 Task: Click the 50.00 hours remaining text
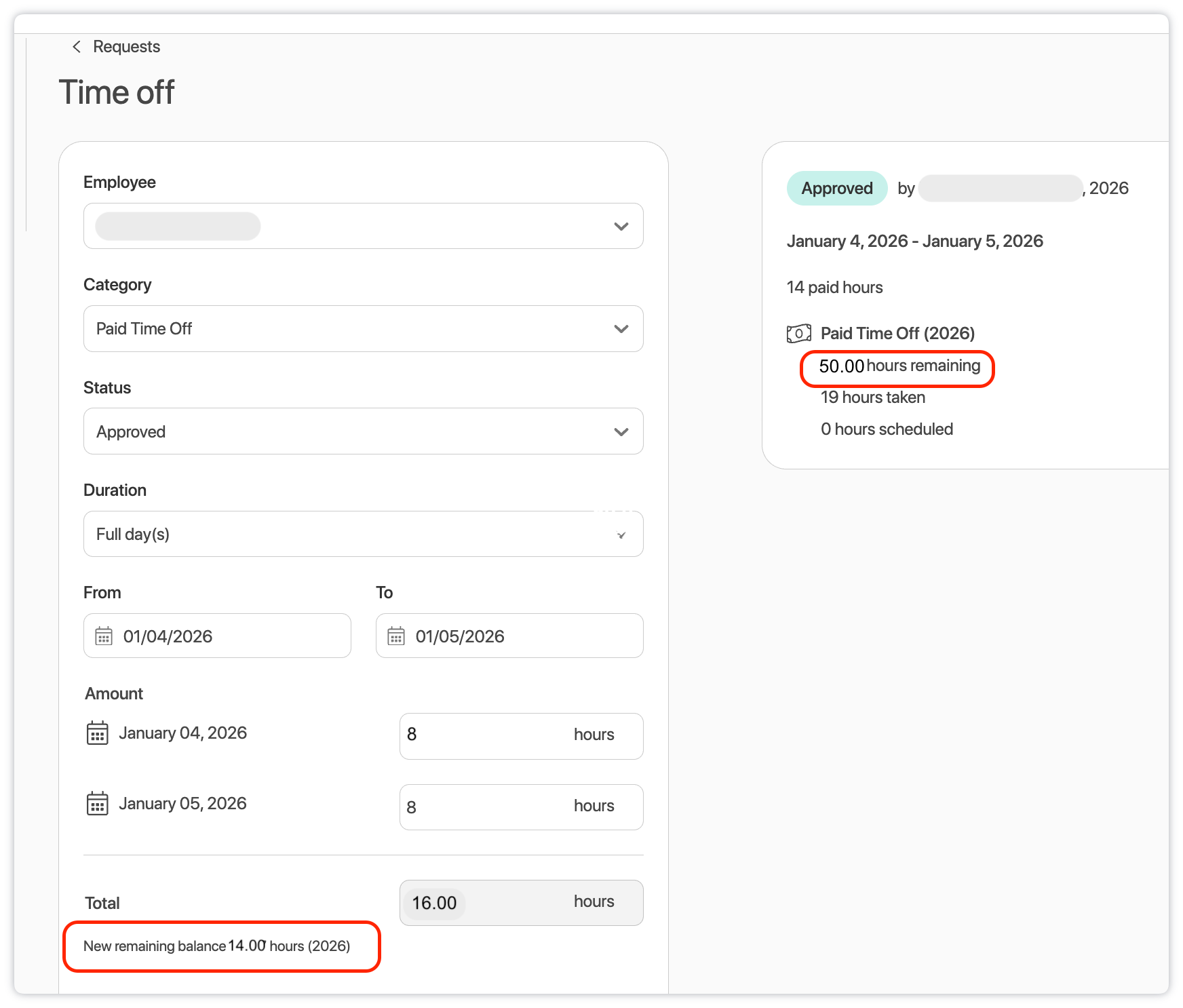(899, 366)
